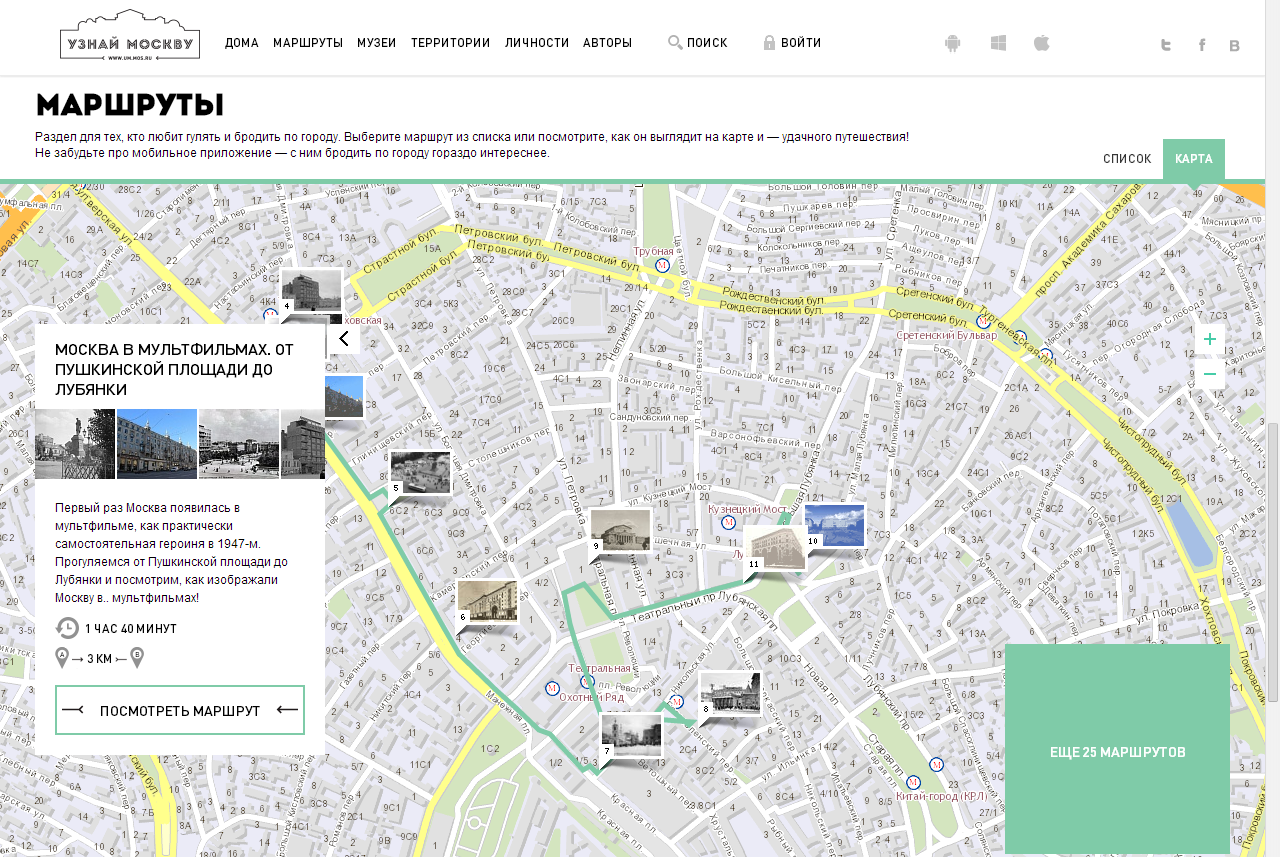The image size is (1280, 857).
Task: Open the Facebook social link
Action: tap(1201, 45)
